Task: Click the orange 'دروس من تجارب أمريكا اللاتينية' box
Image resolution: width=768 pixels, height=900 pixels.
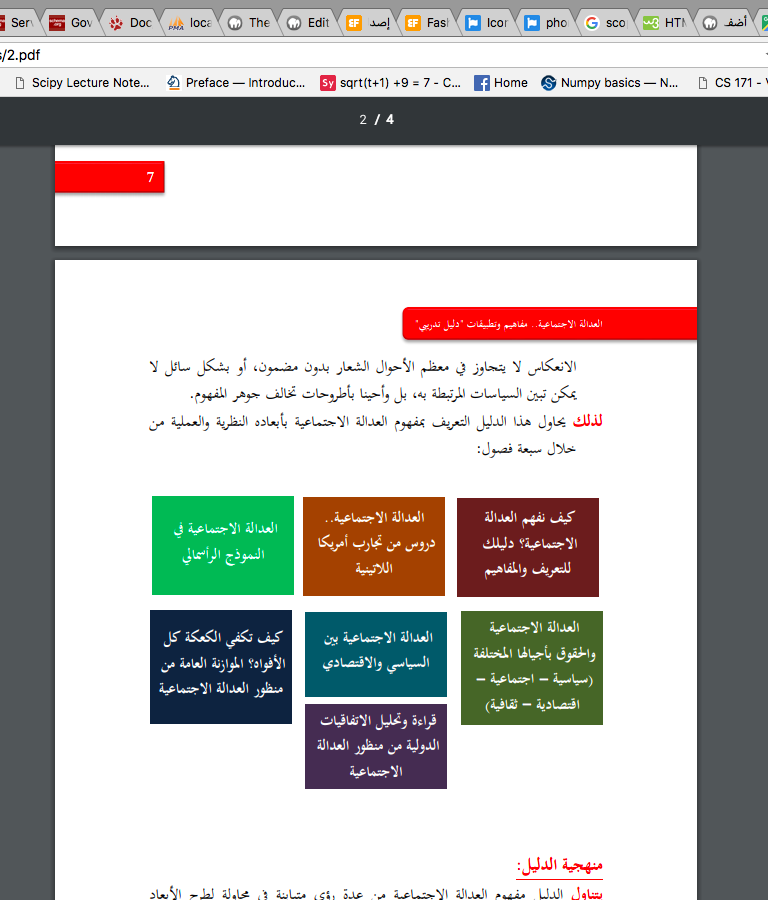Action: pyautogui.click(x=374, y=546)
